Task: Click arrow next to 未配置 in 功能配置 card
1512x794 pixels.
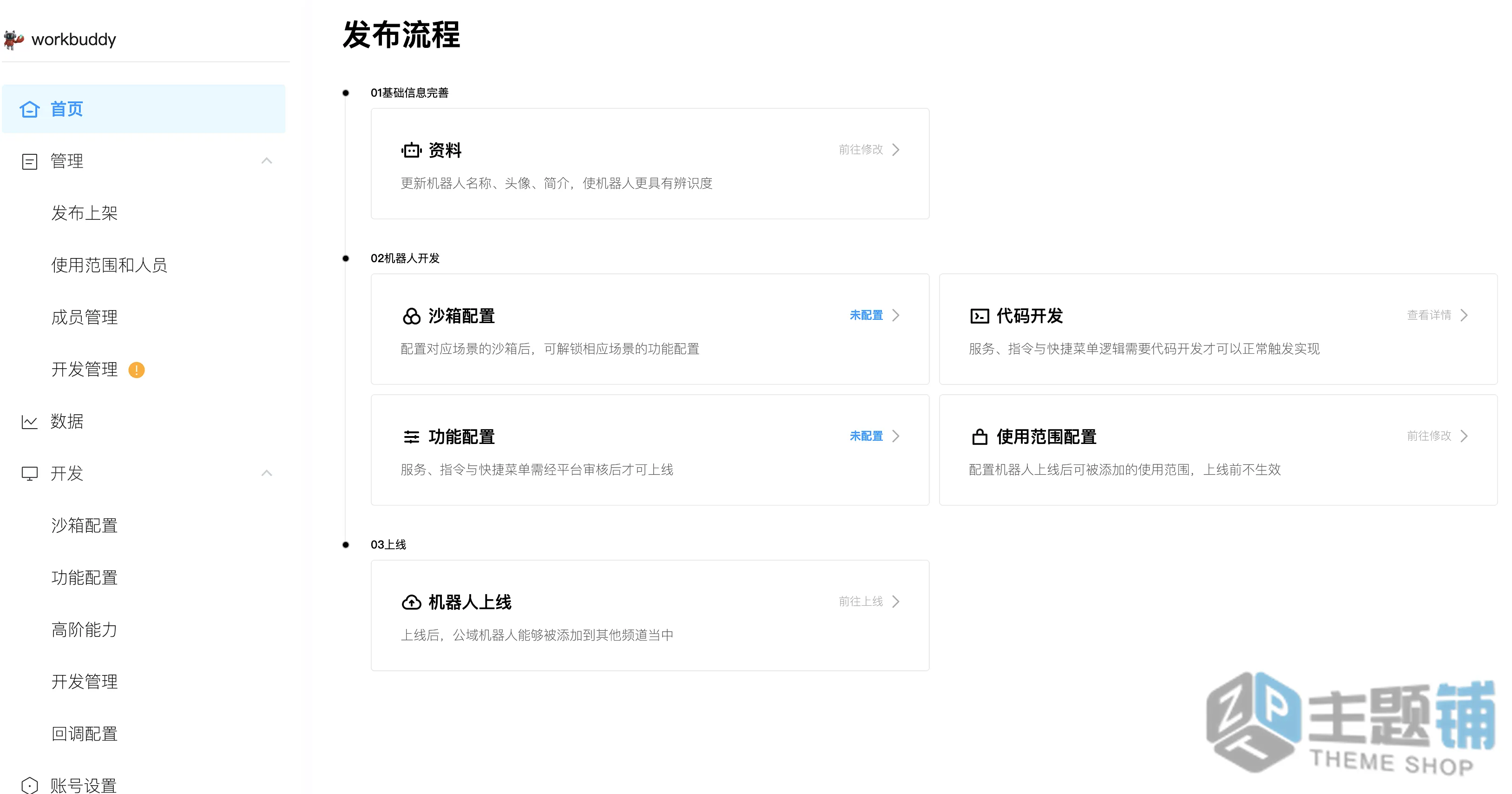Action: pos(896,437)
